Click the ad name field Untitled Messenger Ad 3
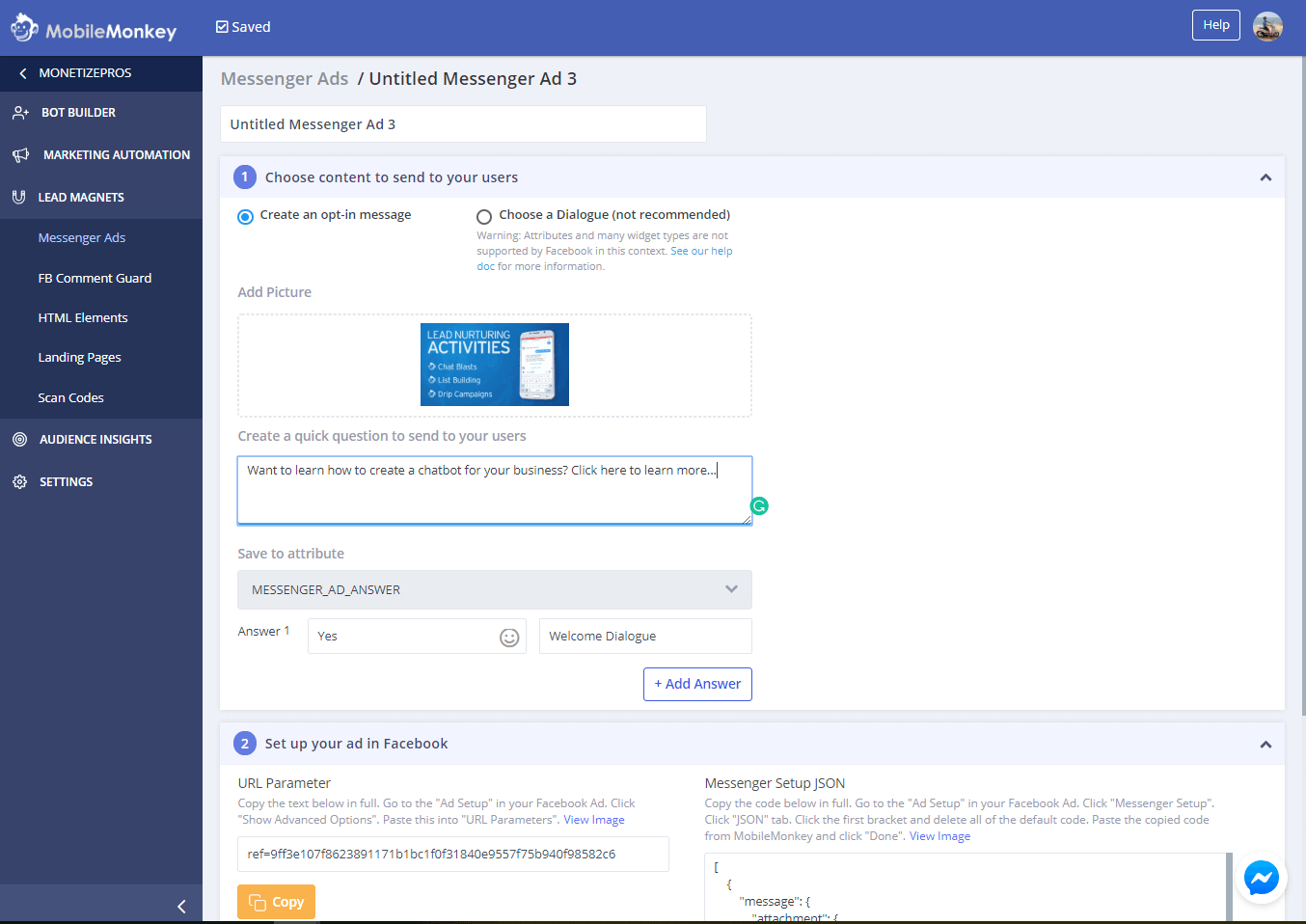Image resolution: width=1306 pixels, height=924 pixels. coord(463,124)
